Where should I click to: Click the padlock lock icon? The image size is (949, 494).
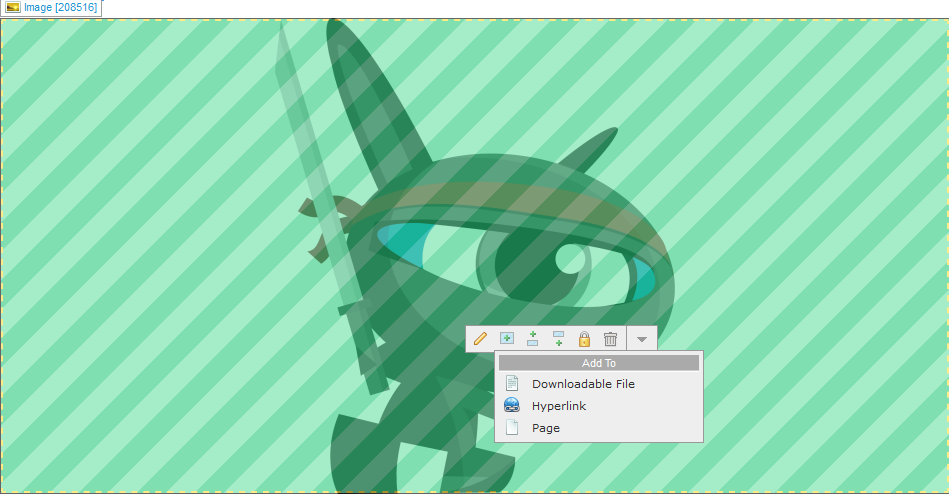click(x=584, y=338)
